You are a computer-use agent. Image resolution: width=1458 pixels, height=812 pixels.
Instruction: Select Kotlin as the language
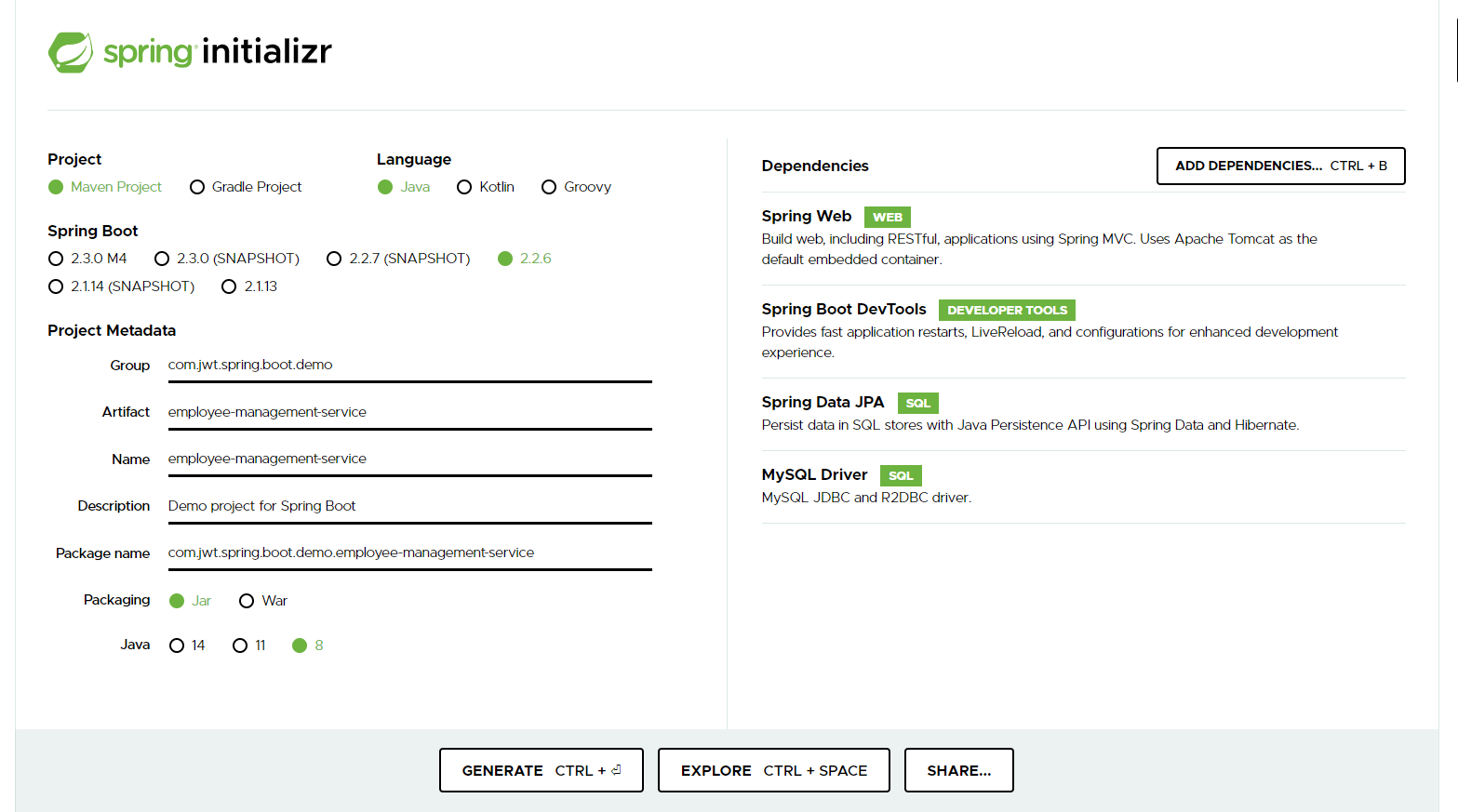(464, 187)
